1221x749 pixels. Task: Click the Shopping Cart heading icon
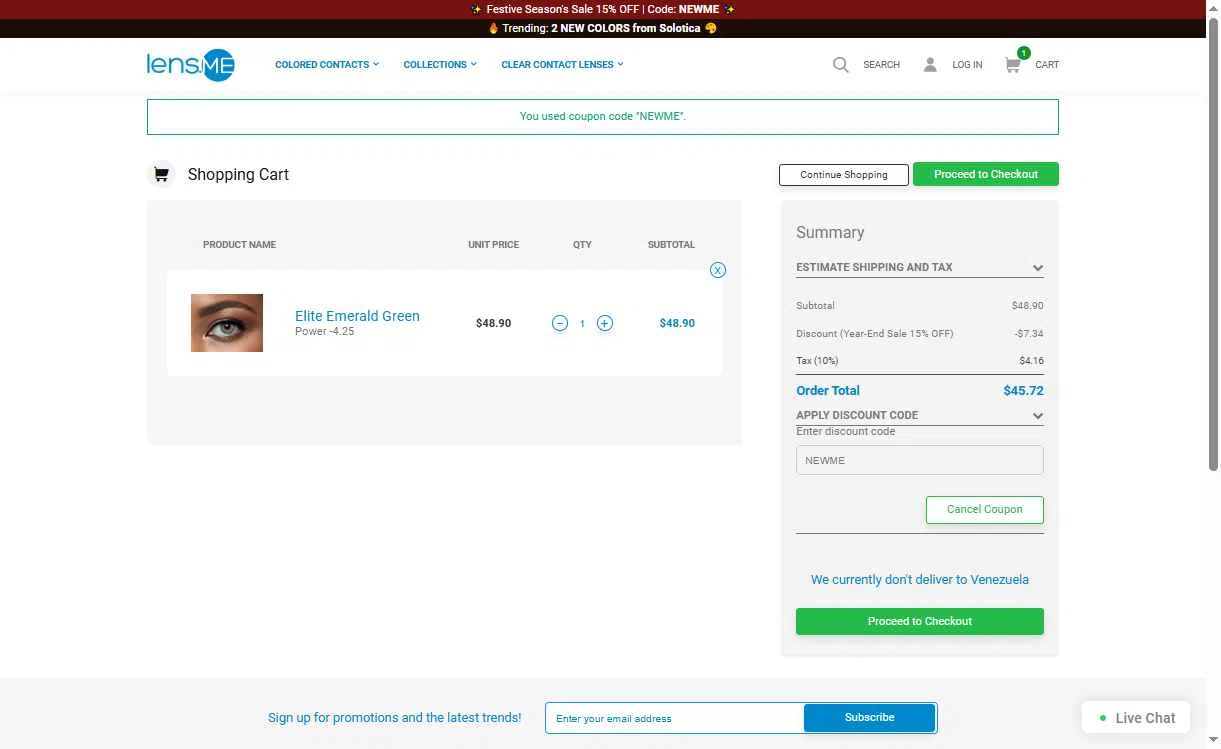(161, 174)
